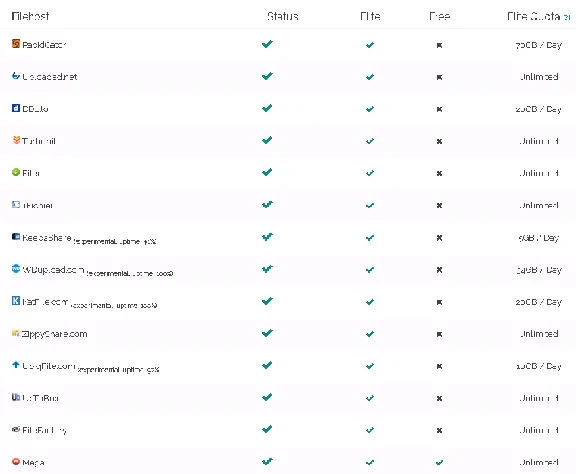Click the FileFactory filehost name
Viewport: 576px width, 474px height.
pos(44,430)
